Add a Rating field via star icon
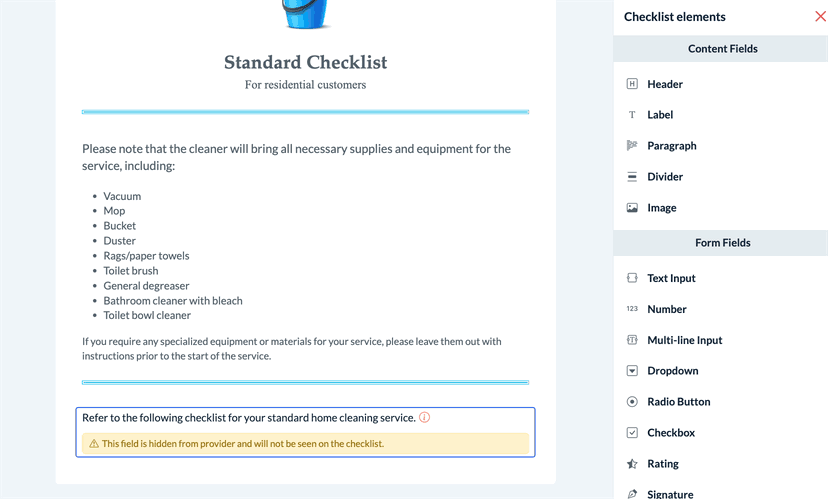Image resolution: width=828 pixels, height=499 pixels. point(632,464)
